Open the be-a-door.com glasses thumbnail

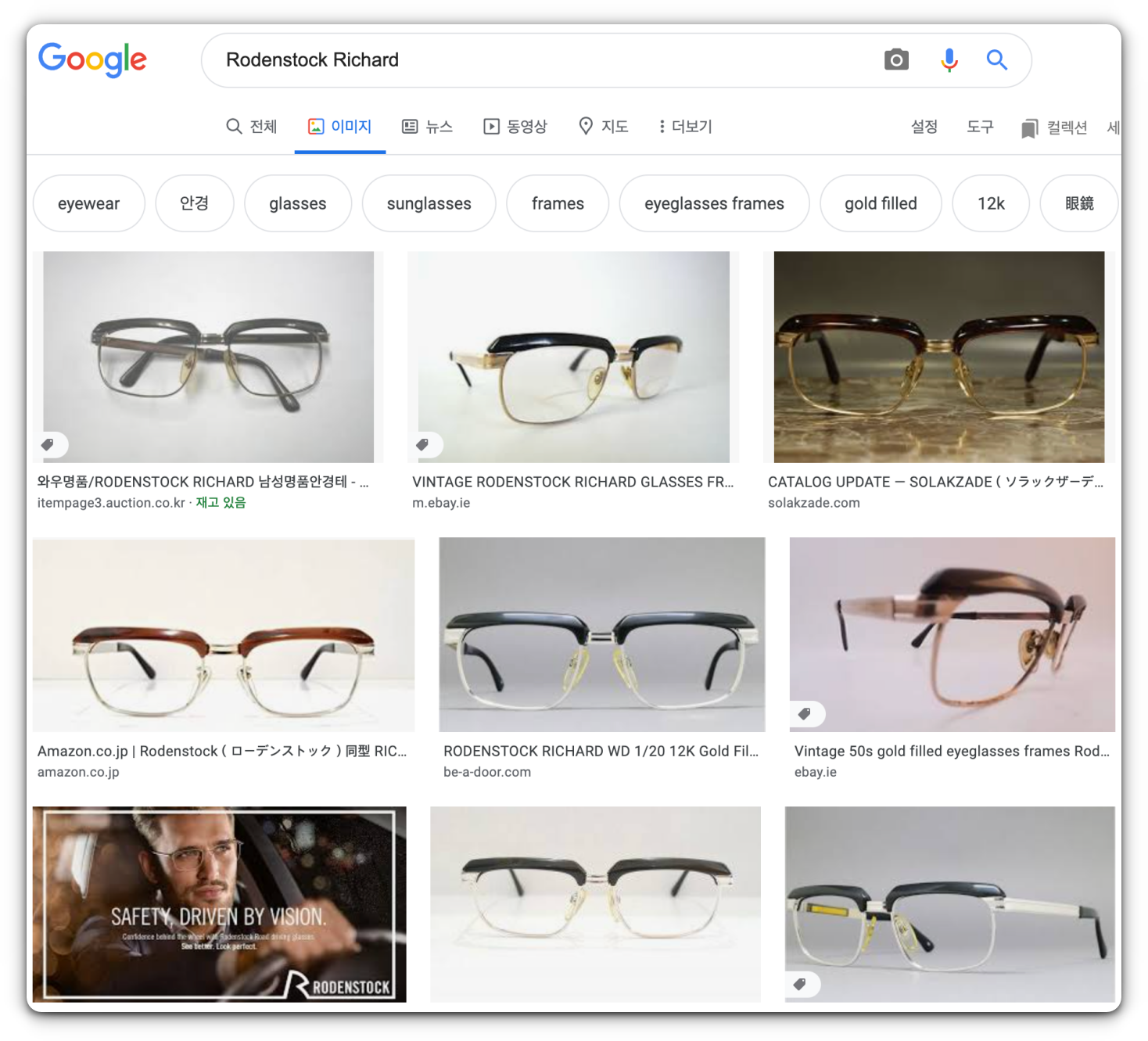(602, 634)
